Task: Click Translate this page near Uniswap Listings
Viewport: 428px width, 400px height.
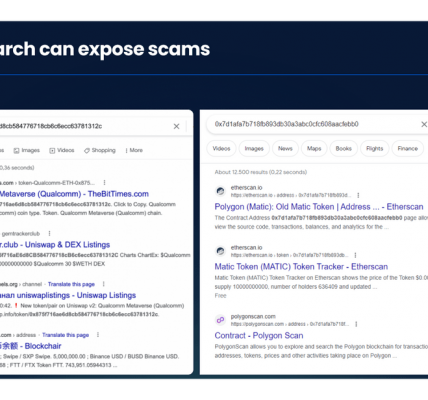Action: pyautogui.click(x=71, y=284)
